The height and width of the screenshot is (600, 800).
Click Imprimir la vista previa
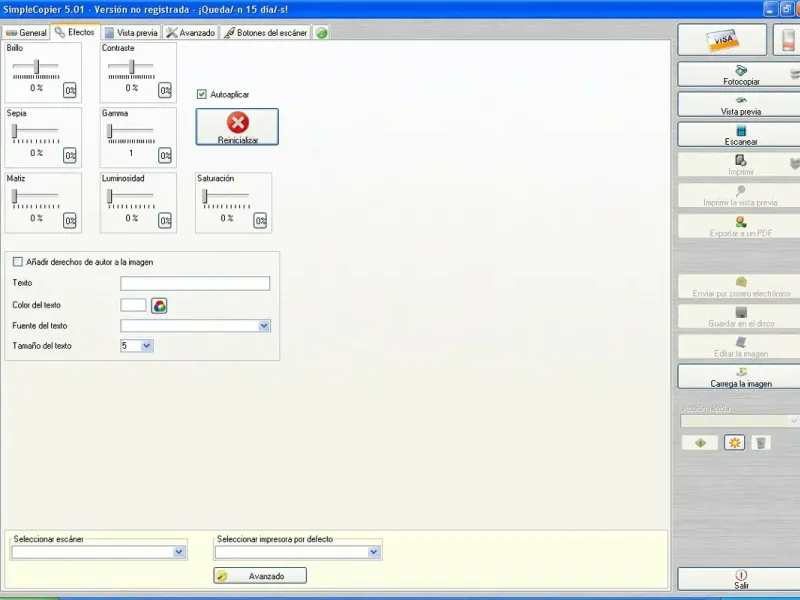[741, 195]
